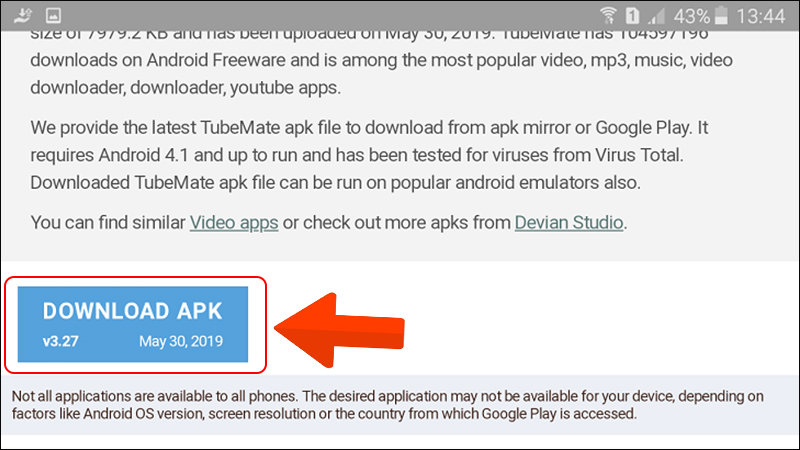Open the Devian Studio link

tap(568, 223)
